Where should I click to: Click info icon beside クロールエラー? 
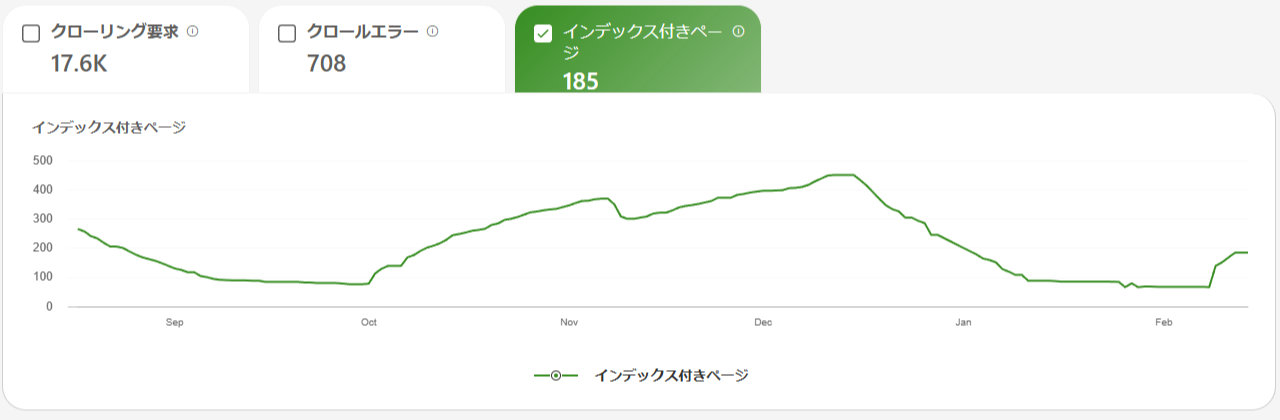coord(432,31)
